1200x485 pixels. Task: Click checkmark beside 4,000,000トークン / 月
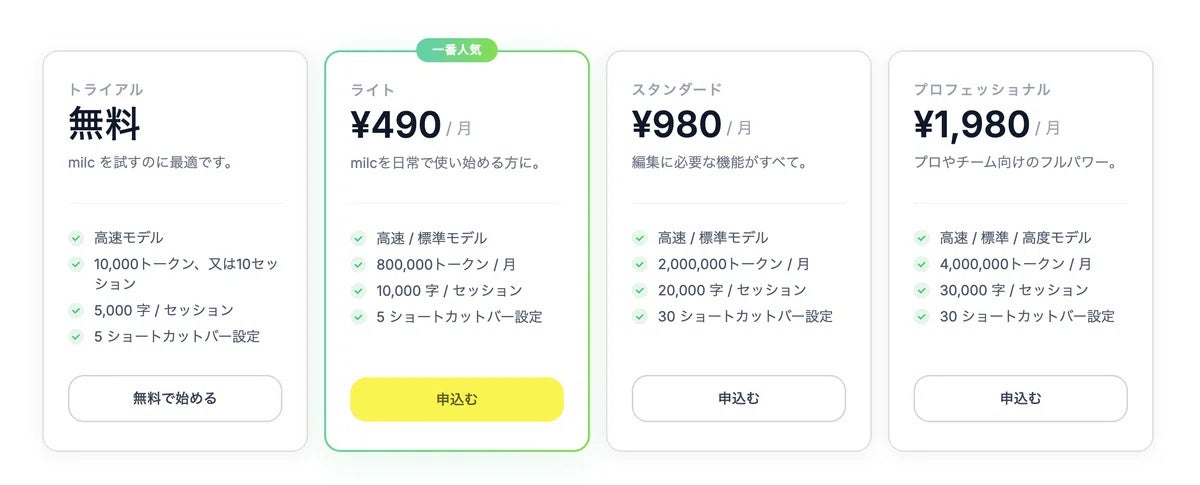pyautogui.click(x=922, y=264)
